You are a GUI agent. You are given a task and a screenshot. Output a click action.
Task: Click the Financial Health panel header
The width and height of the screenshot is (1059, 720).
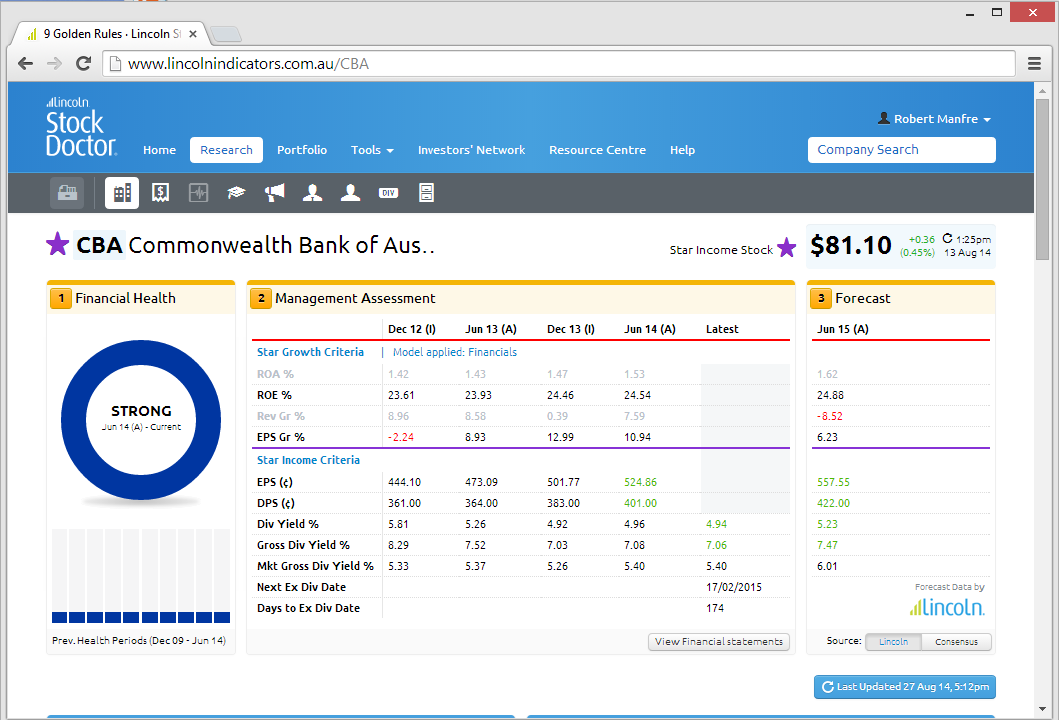pyautogui.click(x=141, y=298)
